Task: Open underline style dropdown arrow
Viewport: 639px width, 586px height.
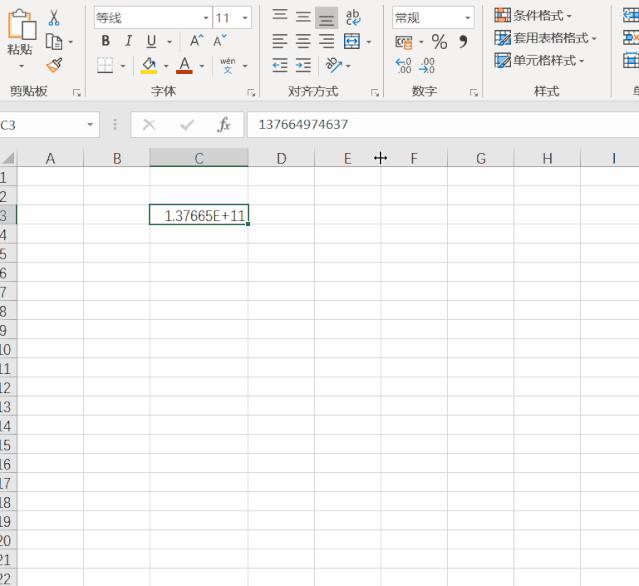Action: pyautogui.click(x=169, y=42)
